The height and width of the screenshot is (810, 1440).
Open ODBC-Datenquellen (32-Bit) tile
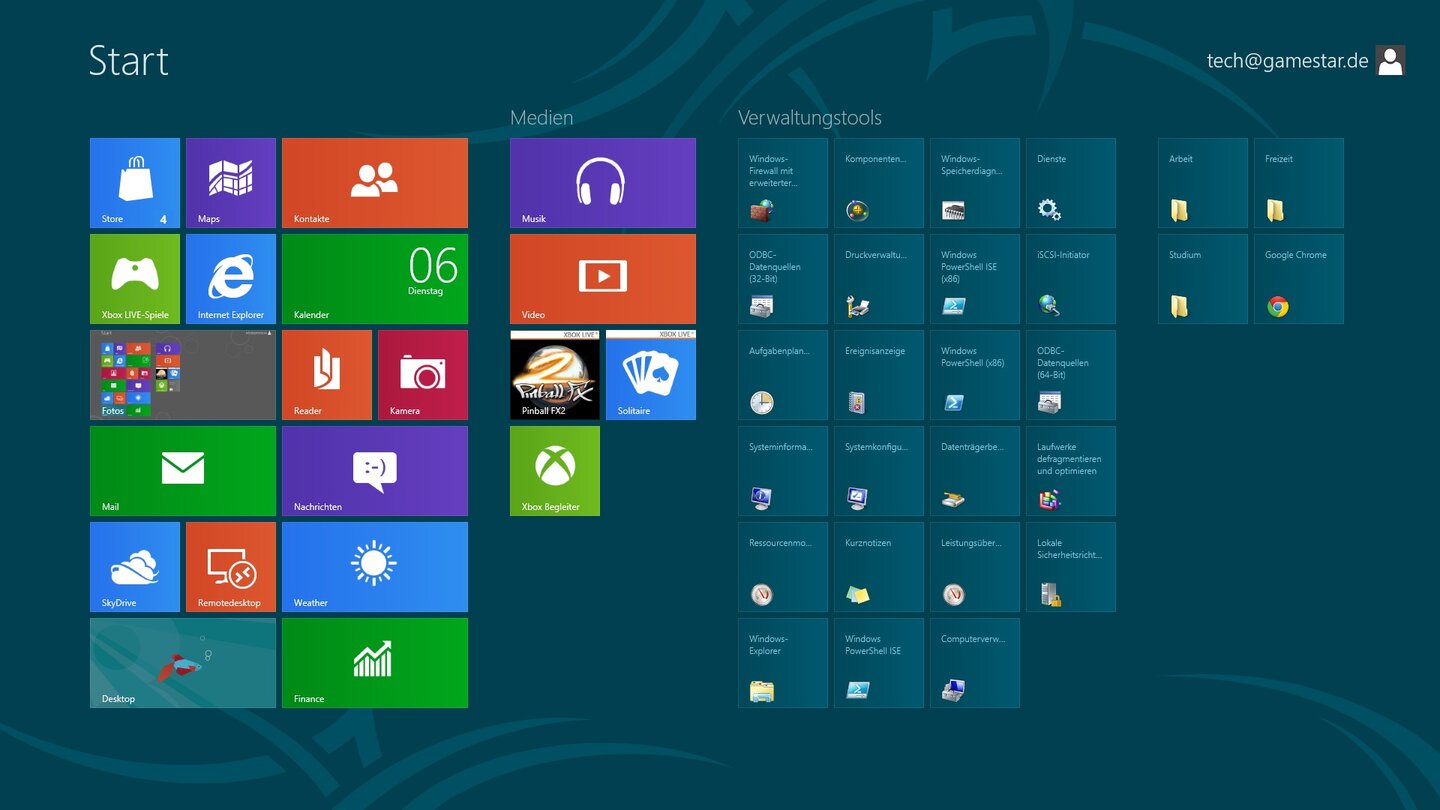coord(783,279)
